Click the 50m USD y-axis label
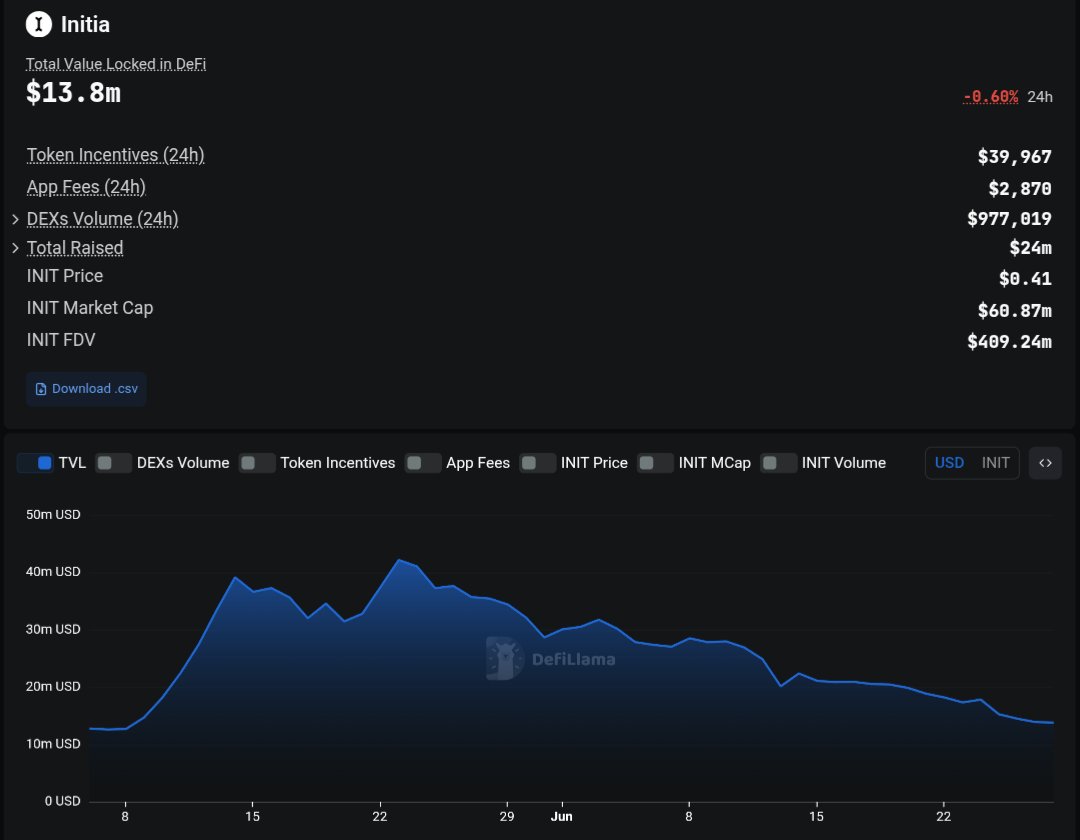This screenshot has height=840, width=1080. (53, 514)
